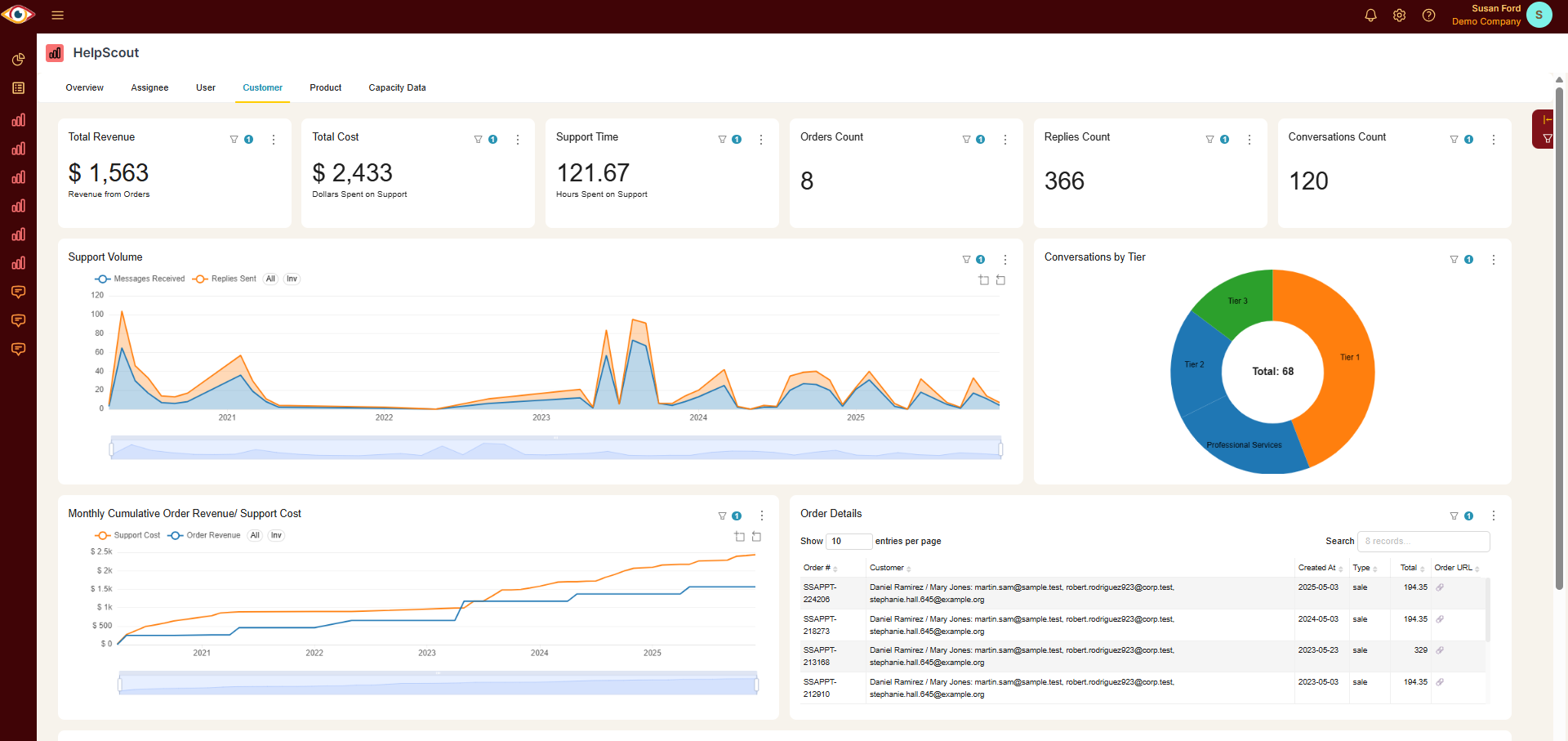Open the notifications bell in the top bar
Screen dimensions: 1568x741
coord(1370,15)
